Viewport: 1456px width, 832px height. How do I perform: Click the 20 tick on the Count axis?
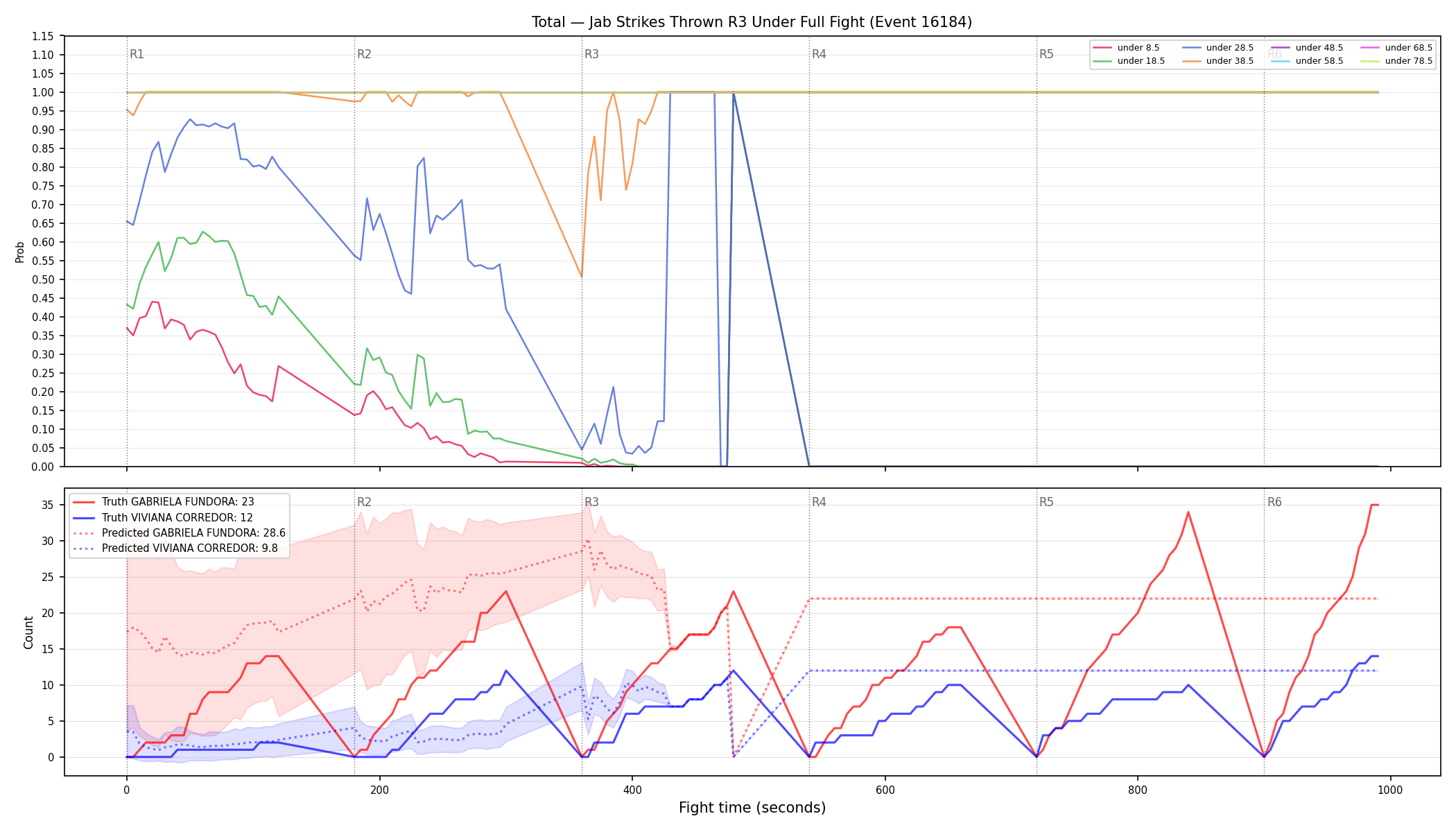point(47,613)
